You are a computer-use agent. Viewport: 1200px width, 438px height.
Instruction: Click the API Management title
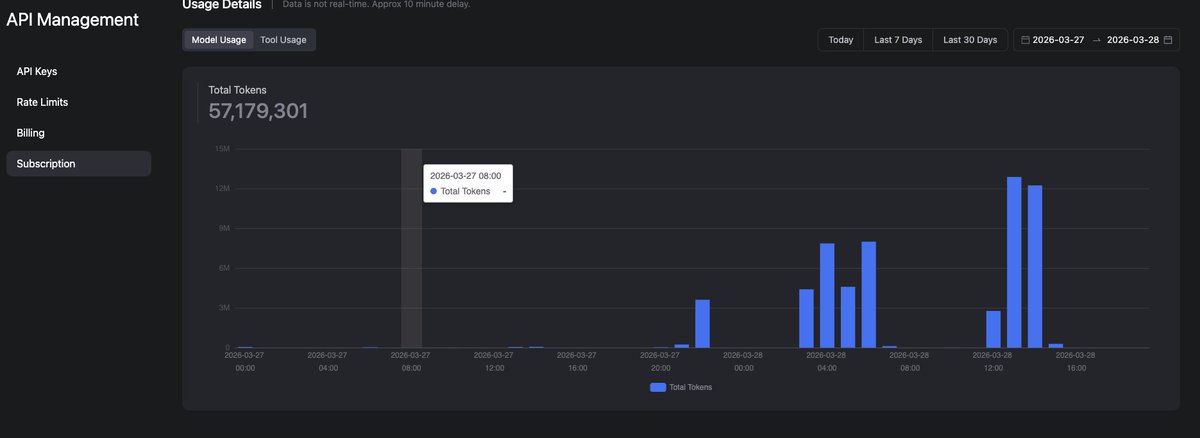pyautogui.click(x=73, y=19)
